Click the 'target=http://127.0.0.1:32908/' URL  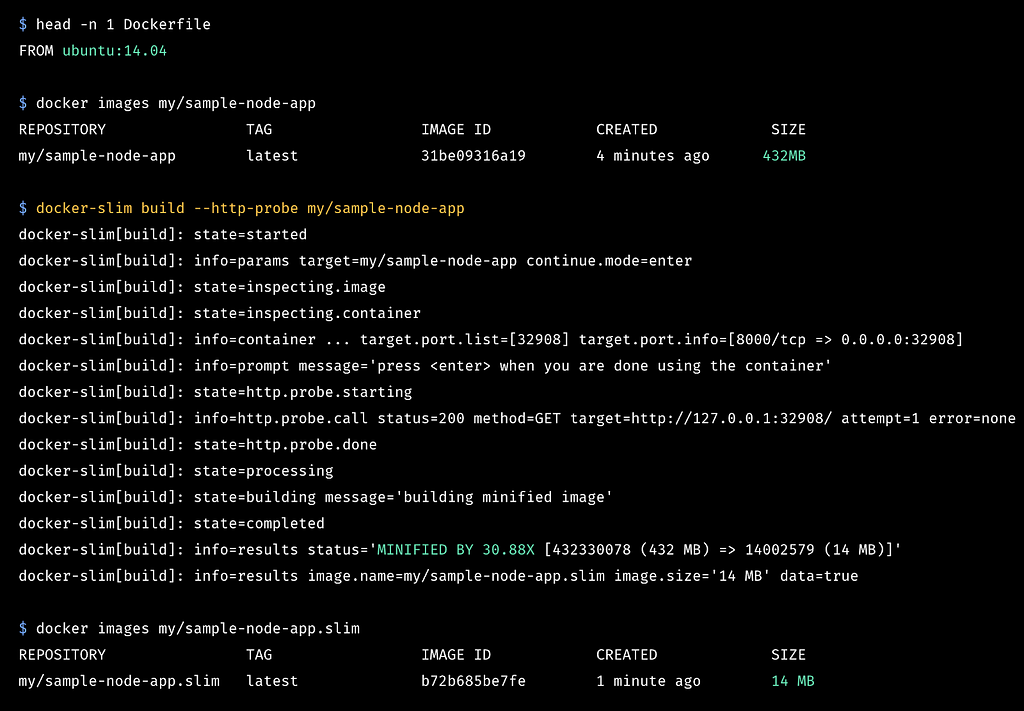701,419
